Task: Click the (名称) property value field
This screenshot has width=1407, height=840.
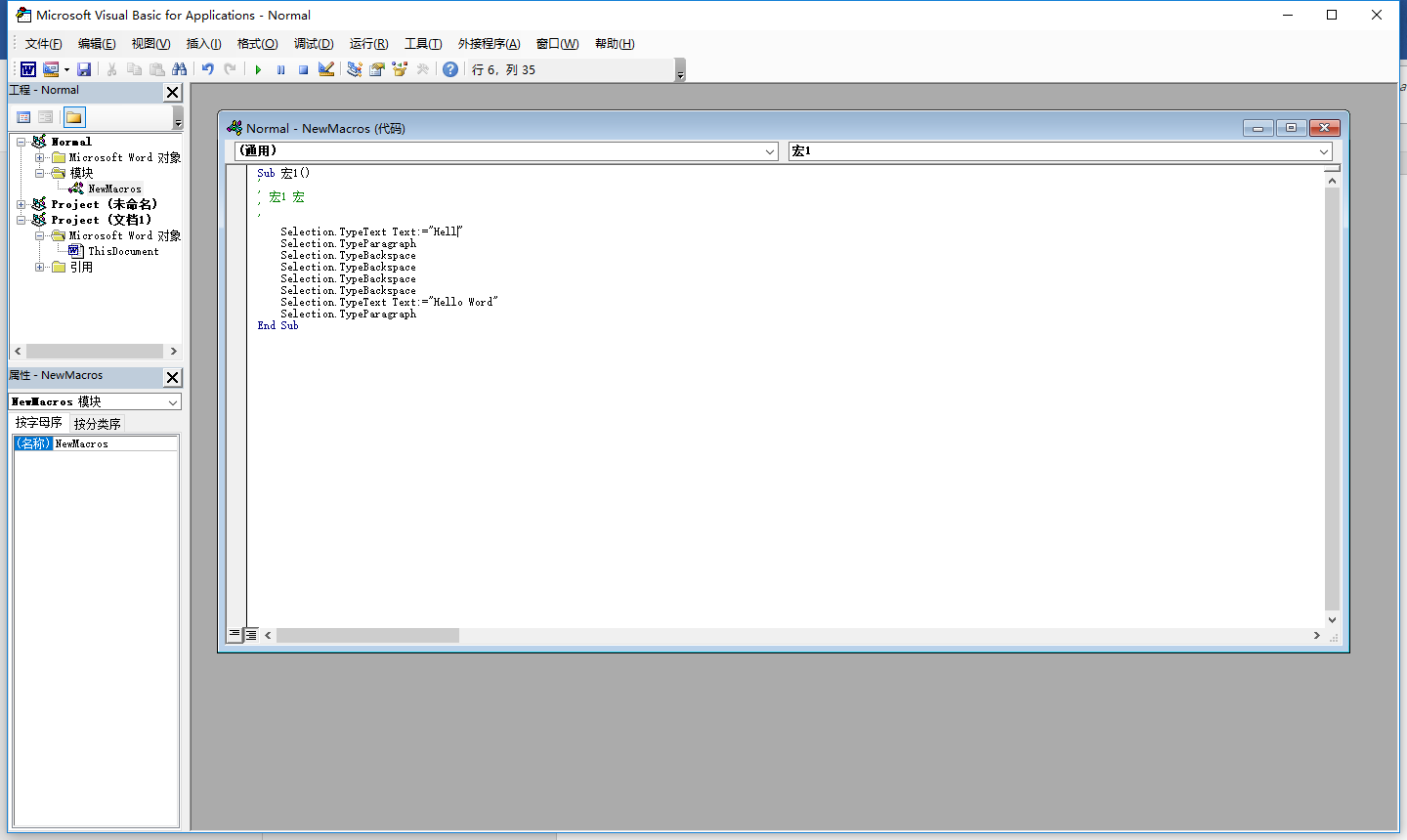Action: (115, 443)
